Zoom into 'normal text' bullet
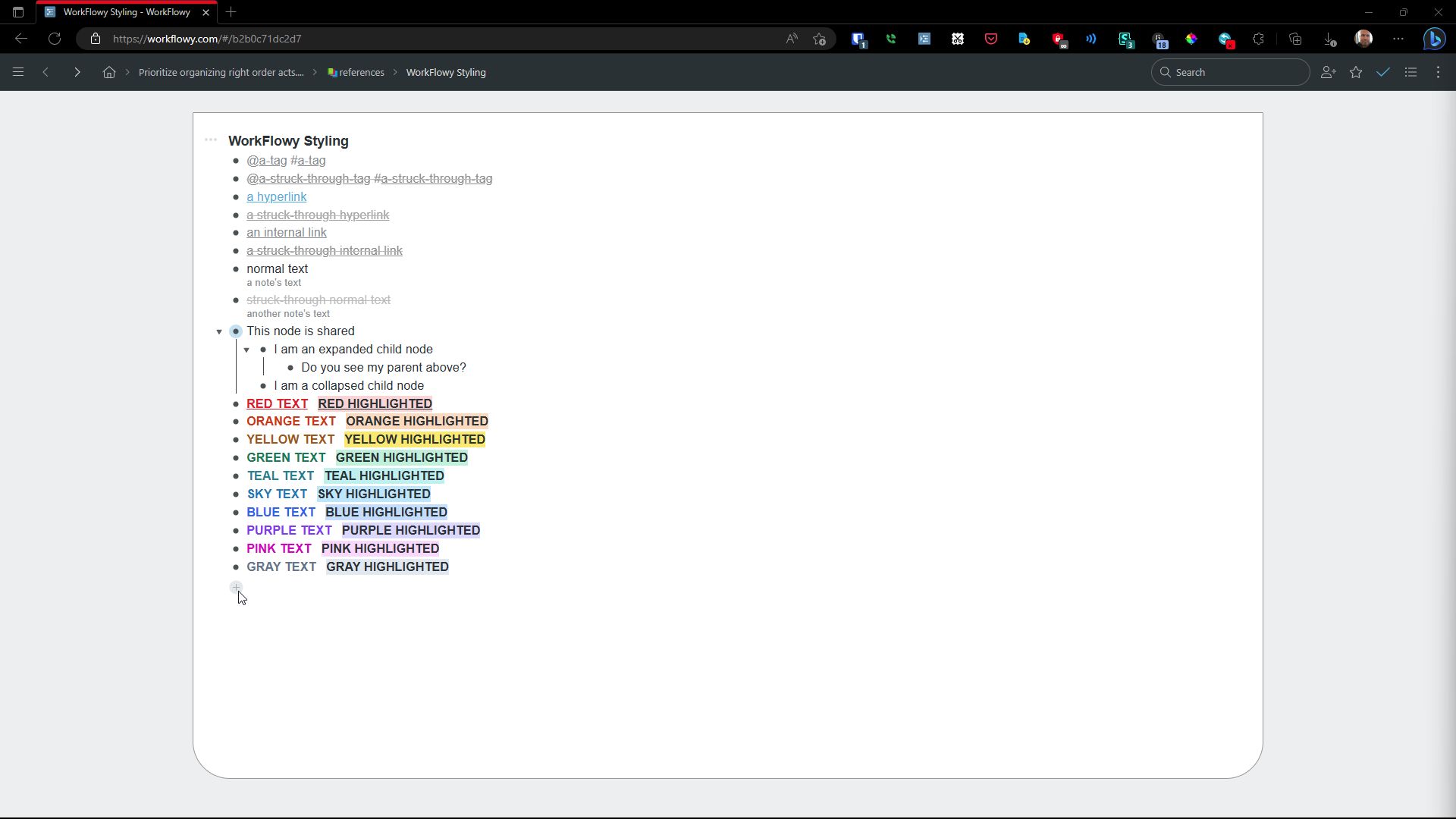This screenshot has width=1456, height=819. tap(236, 269)
